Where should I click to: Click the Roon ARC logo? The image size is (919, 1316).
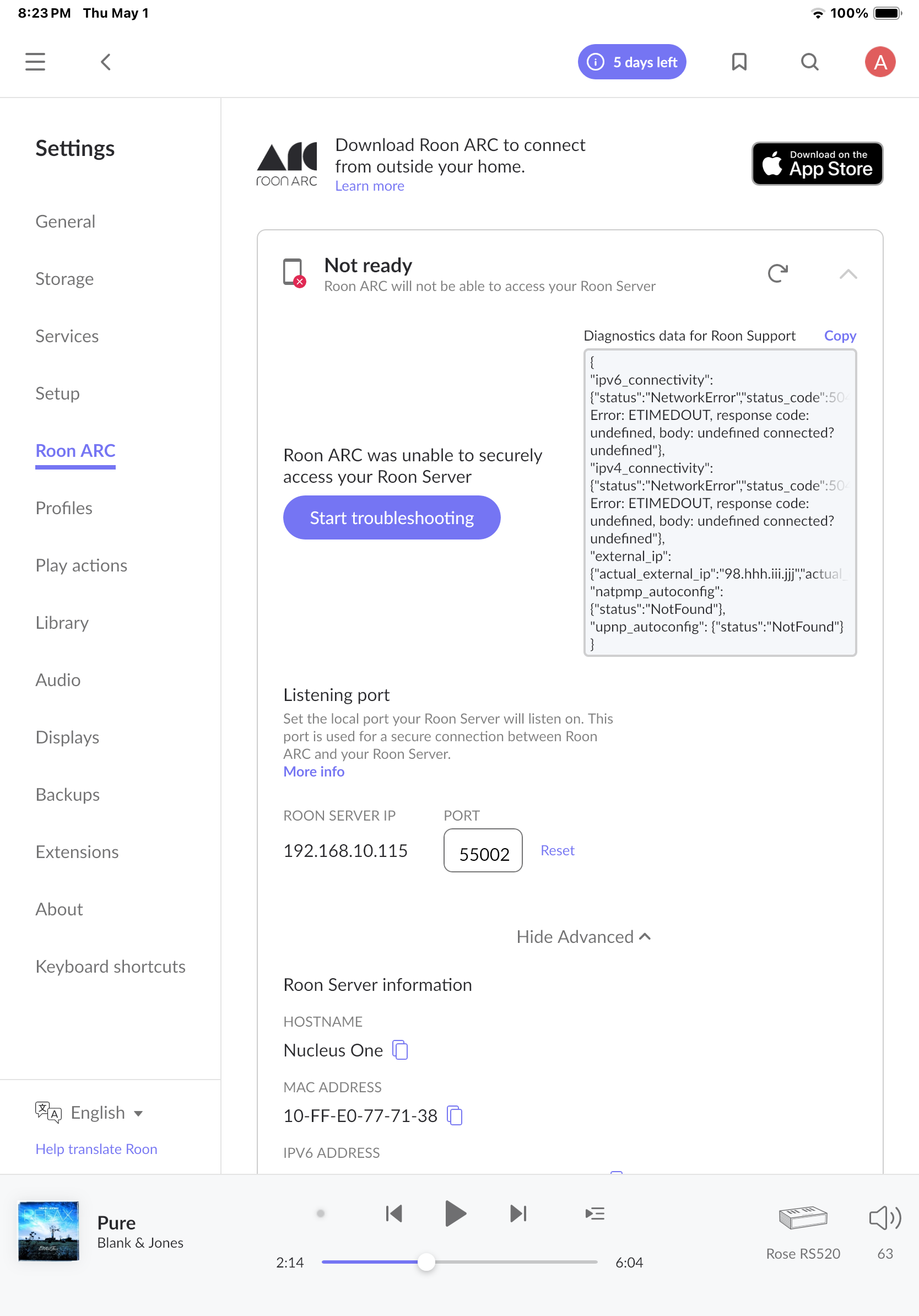click(286, 164)
